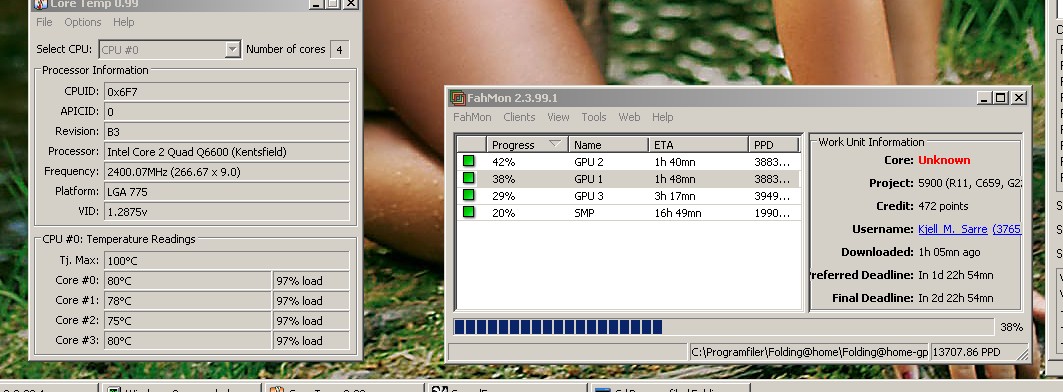Select the GPU 2 client row
The image size is (1063, 392).
tap(628, 162)
